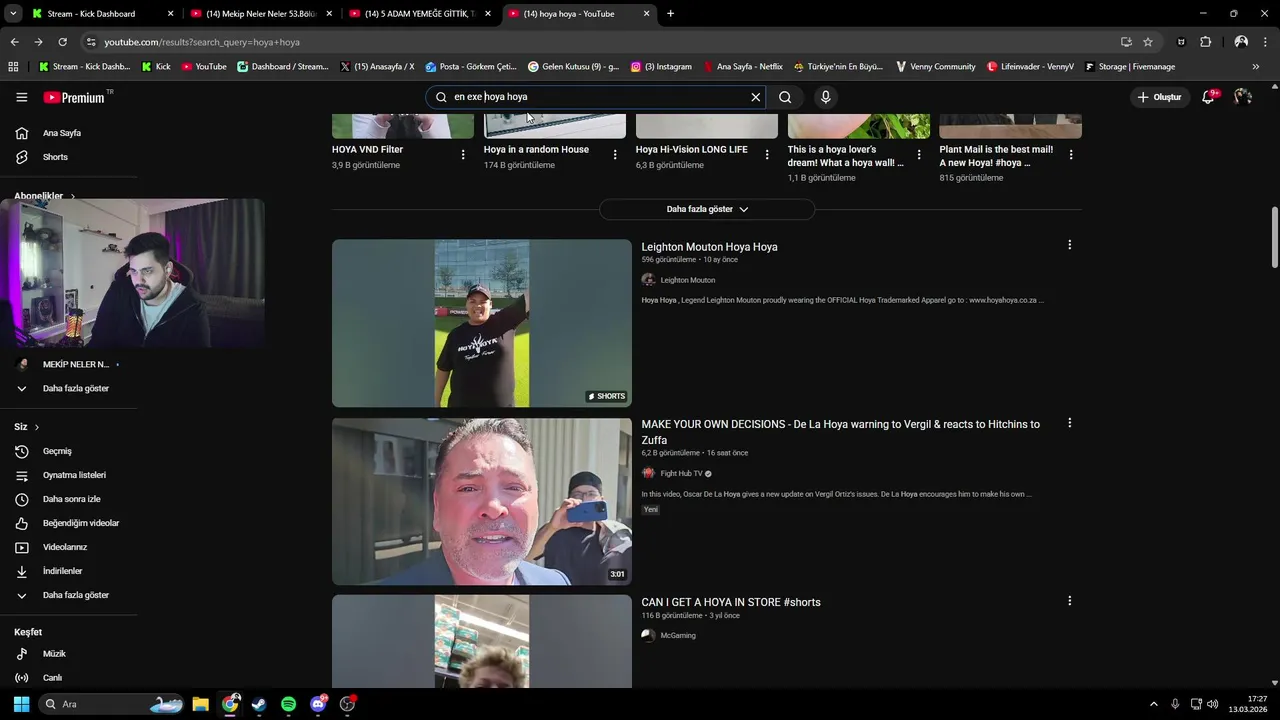Open more options for De La Hoya video
Image resolution: width=1280 pixels, height=720 pixels.
(x=1069, y=423)
